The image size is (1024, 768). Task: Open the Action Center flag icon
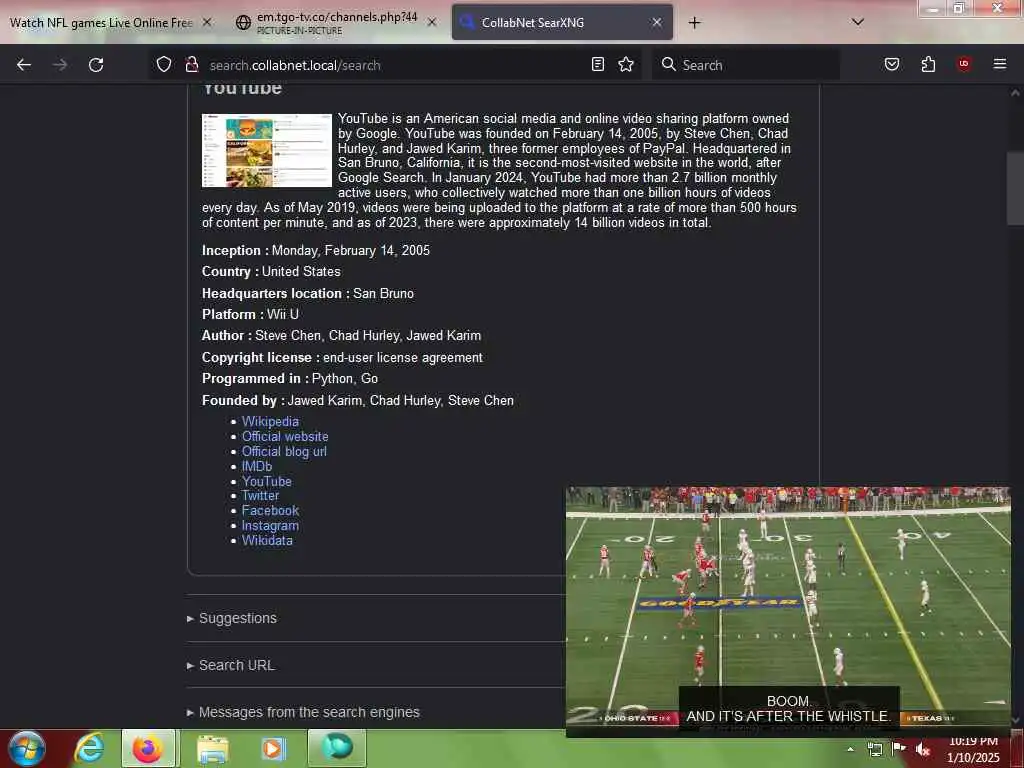pos(899,748)
